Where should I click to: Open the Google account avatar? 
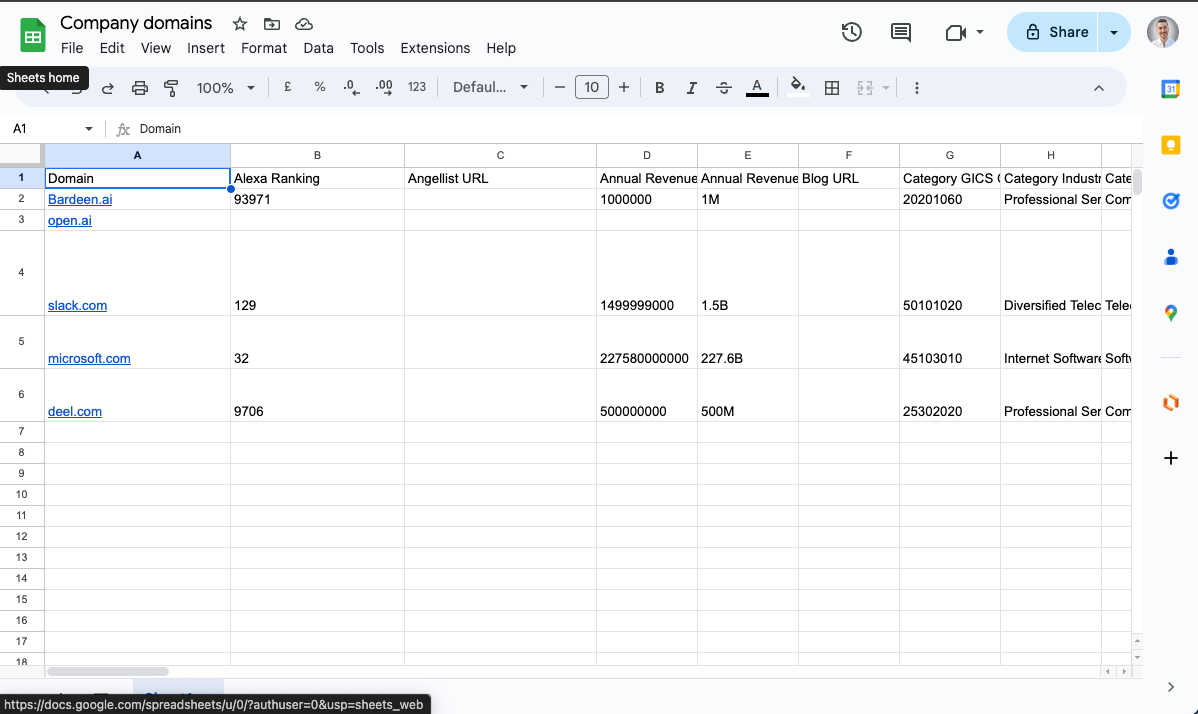1162,32
